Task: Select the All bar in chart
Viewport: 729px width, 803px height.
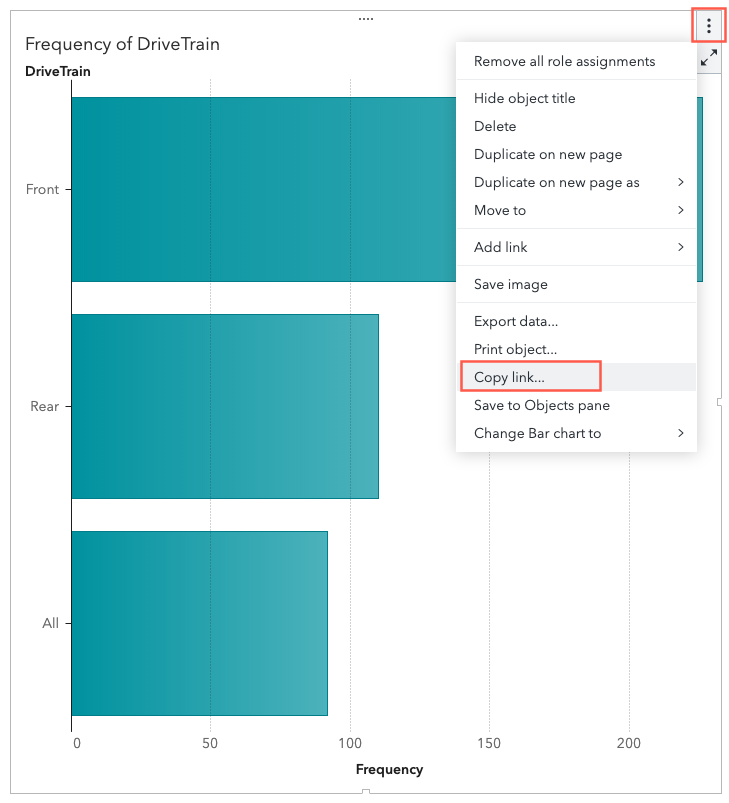Action: [199, 623]
